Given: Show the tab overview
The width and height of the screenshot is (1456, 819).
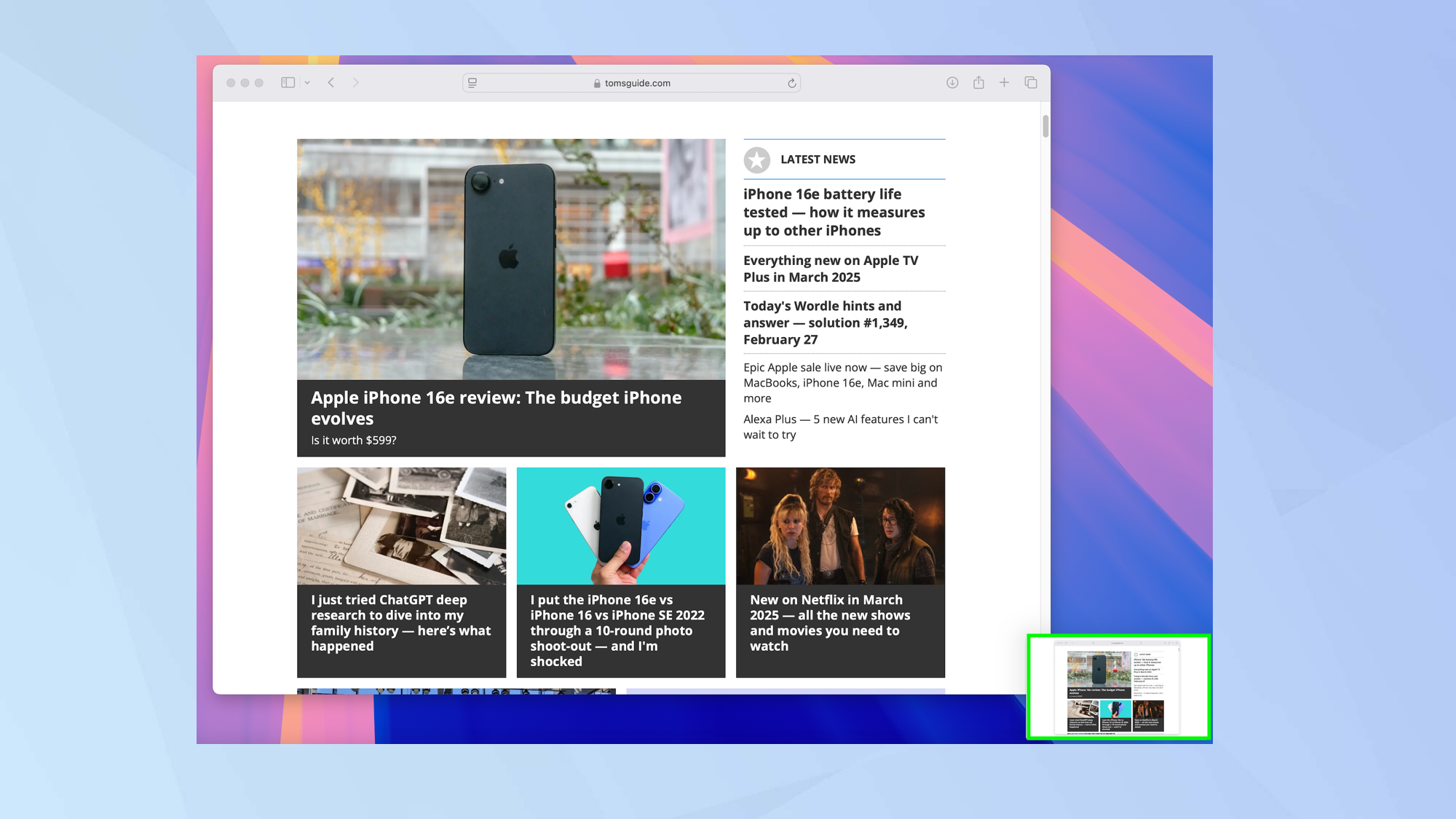Looking at the screenshot, I should point(1030,82).
